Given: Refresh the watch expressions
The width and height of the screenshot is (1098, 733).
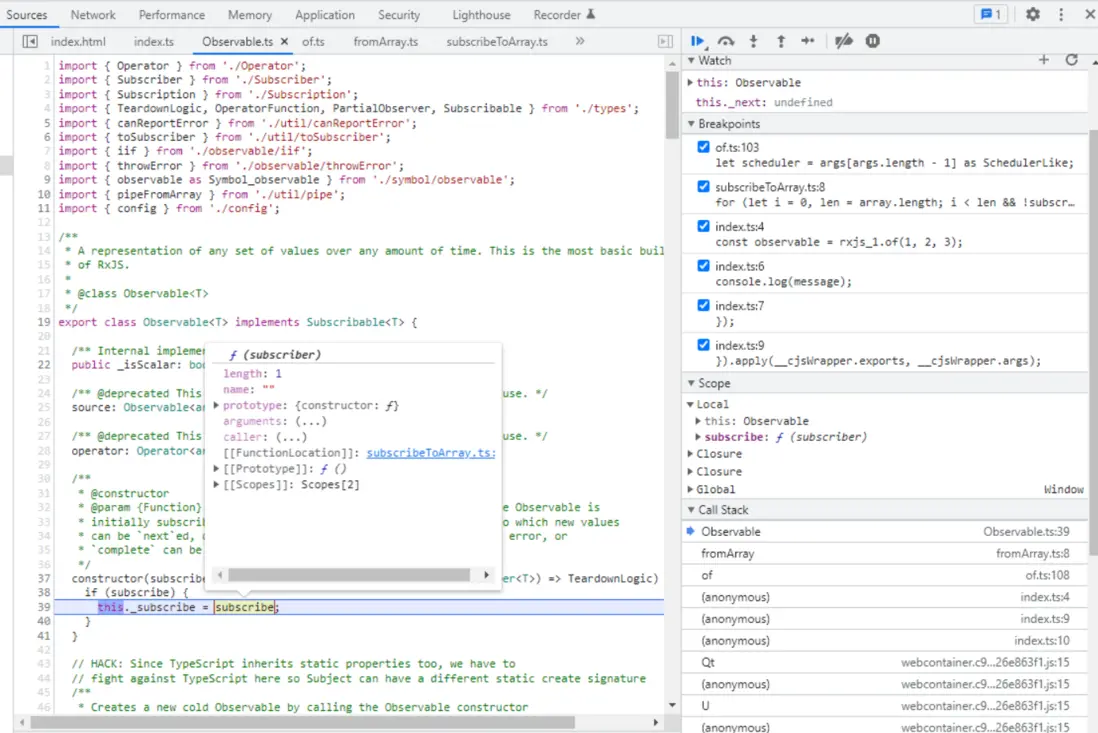Looking at the screenshot, I should pyautogui.click(x=1071, y=60).
